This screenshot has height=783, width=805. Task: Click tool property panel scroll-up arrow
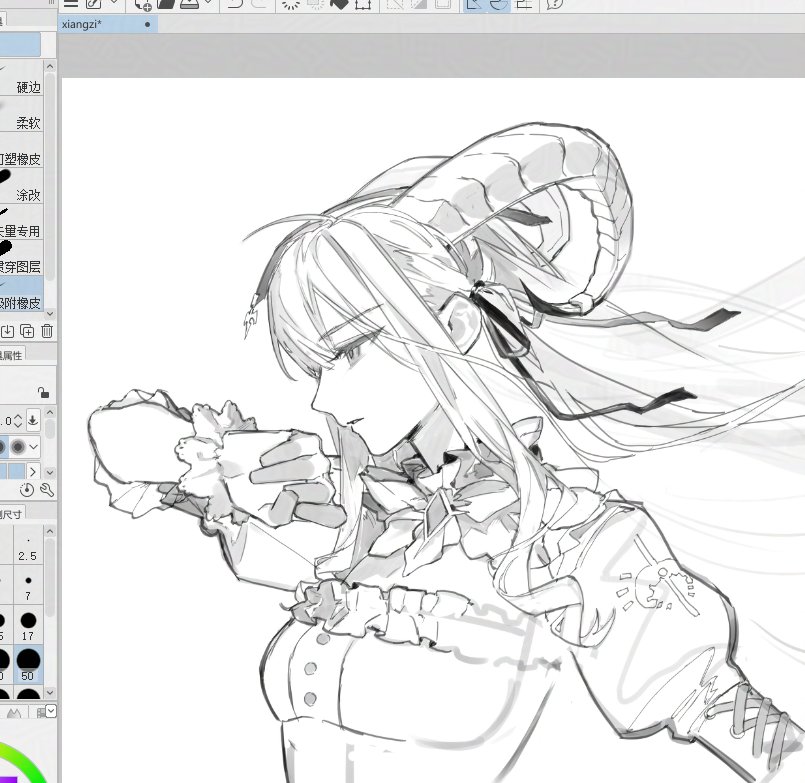pyautogui.click(x=50, y=412)
